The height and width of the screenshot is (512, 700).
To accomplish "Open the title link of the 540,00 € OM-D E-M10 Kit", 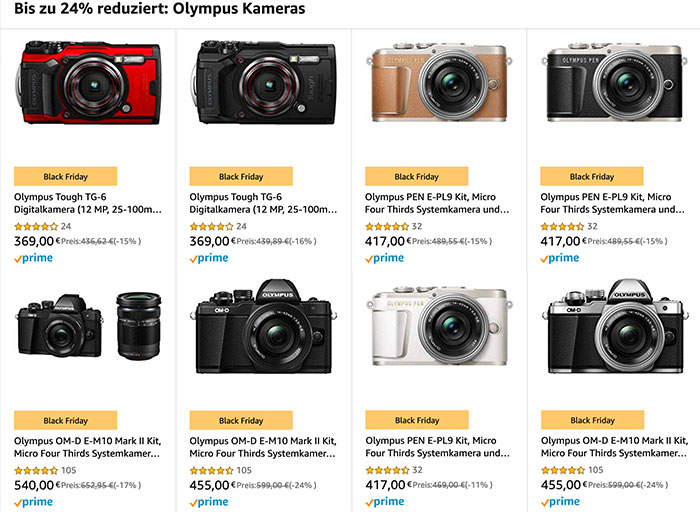I will pyautogui.click(x=87, y=447).
